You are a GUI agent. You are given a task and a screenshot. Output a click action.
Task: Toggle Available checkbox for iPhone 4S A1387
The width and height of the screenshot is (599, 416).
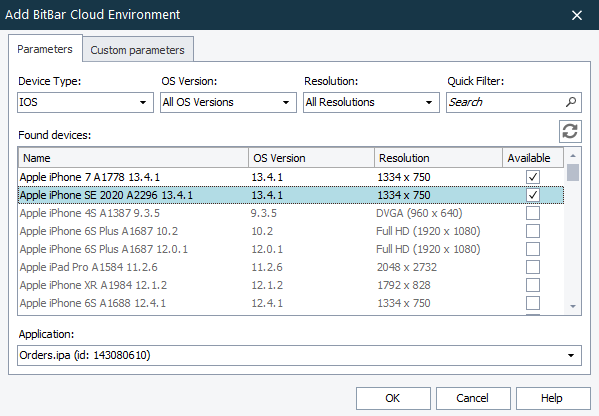pyautogui.click(x=533, y=213)
